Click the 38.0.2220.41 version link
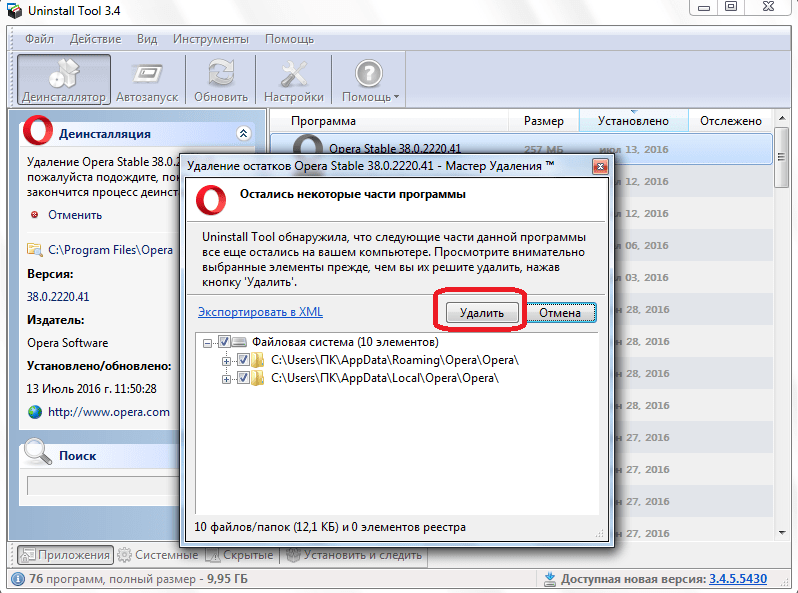798x593 pixels. 58,296
